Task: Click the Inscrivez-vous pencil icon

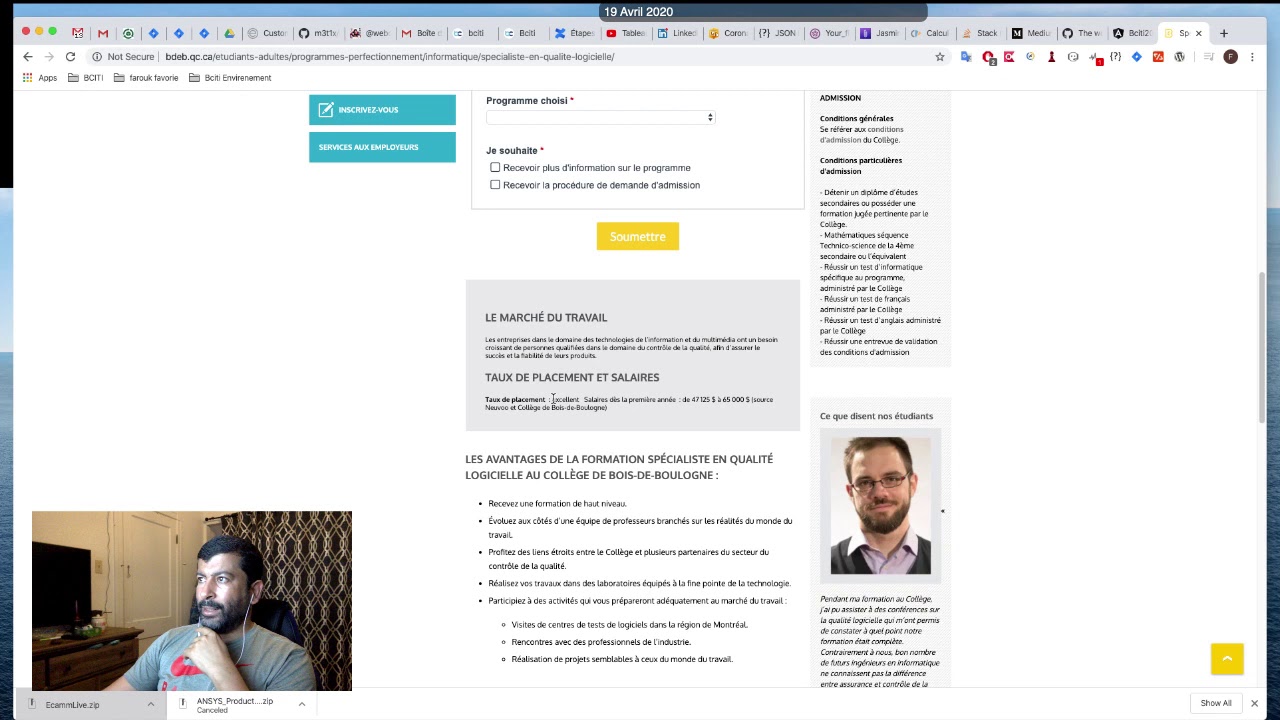Action: point(326,110)
